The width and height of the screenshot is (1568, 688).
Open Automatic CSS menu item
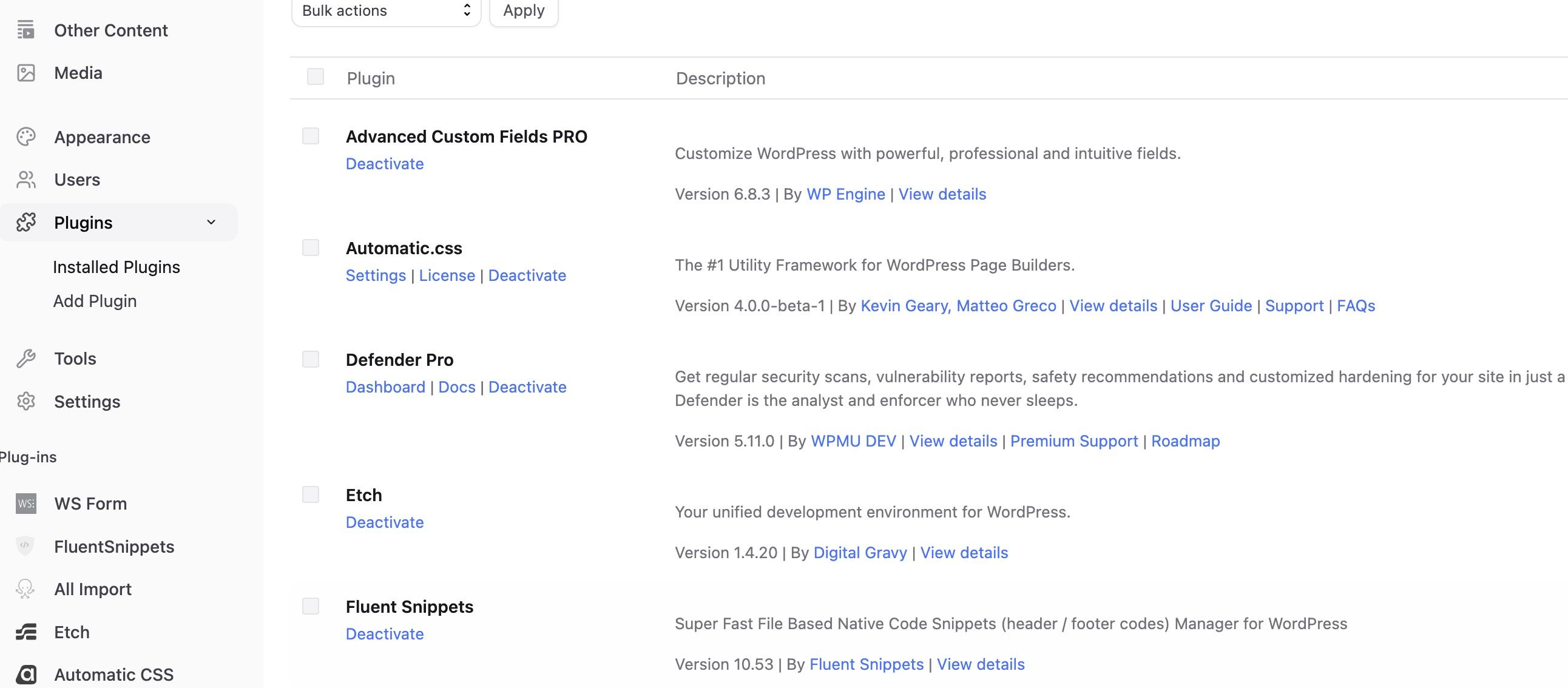point(114,675)
